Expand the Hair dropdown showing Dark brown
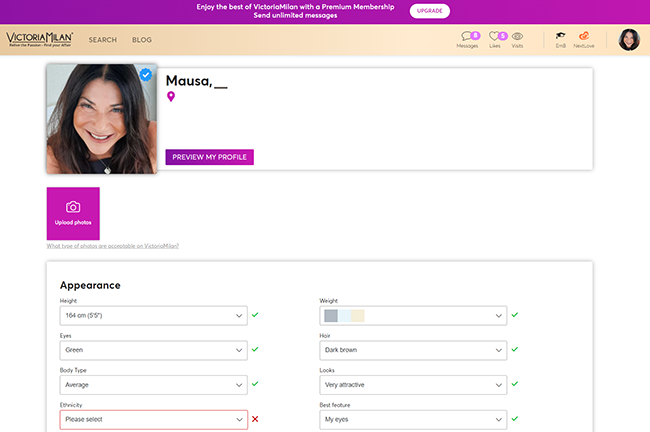The image size is (650, 432). click(413, 350)
